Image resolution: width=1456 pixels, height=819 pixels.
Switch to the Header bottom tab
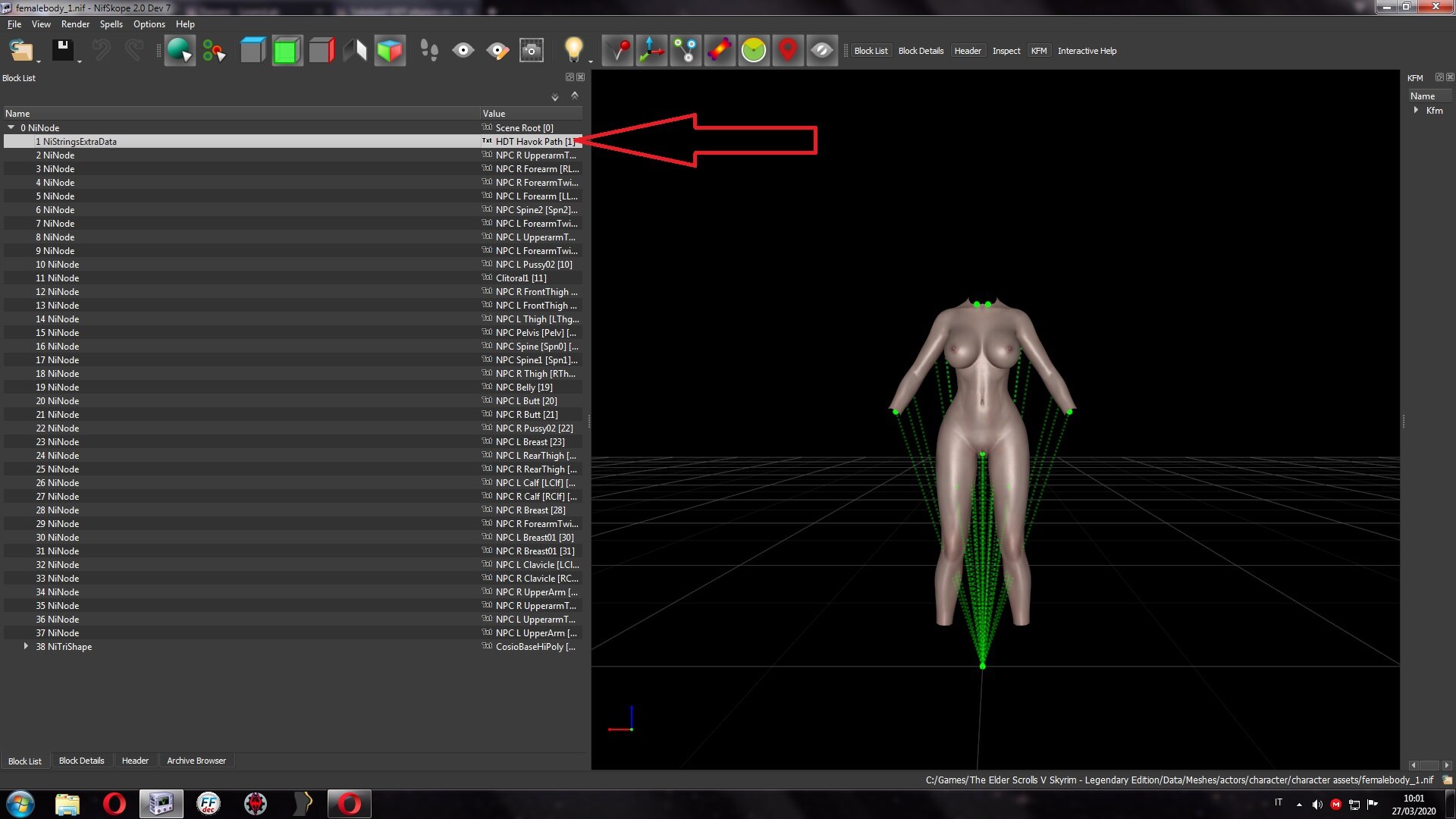pyautogui.click(x=135, y=761)
